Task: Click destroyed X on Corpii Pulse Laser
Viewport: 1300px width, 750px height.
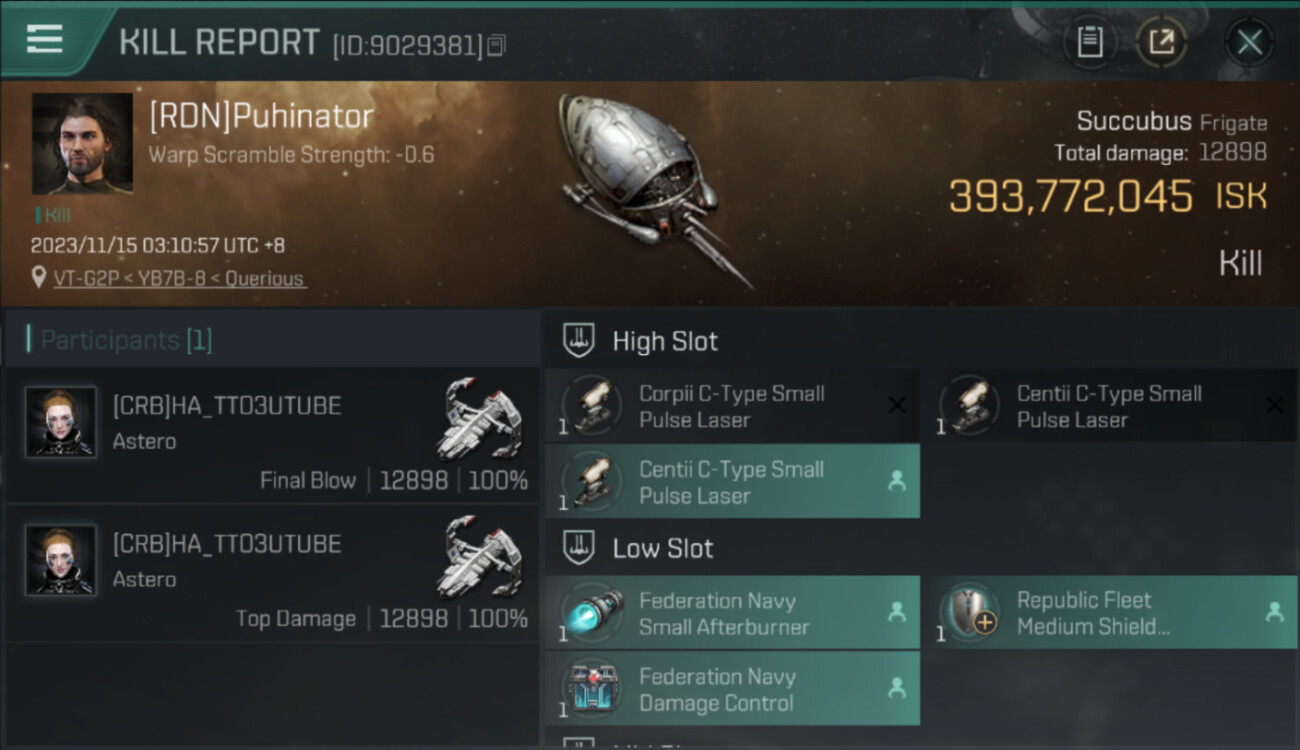Action: click(897, 405)
